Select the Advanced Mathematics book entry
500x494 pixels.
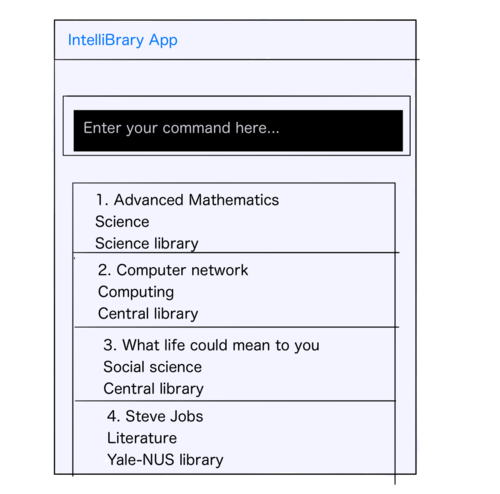(x=234, y=218)
